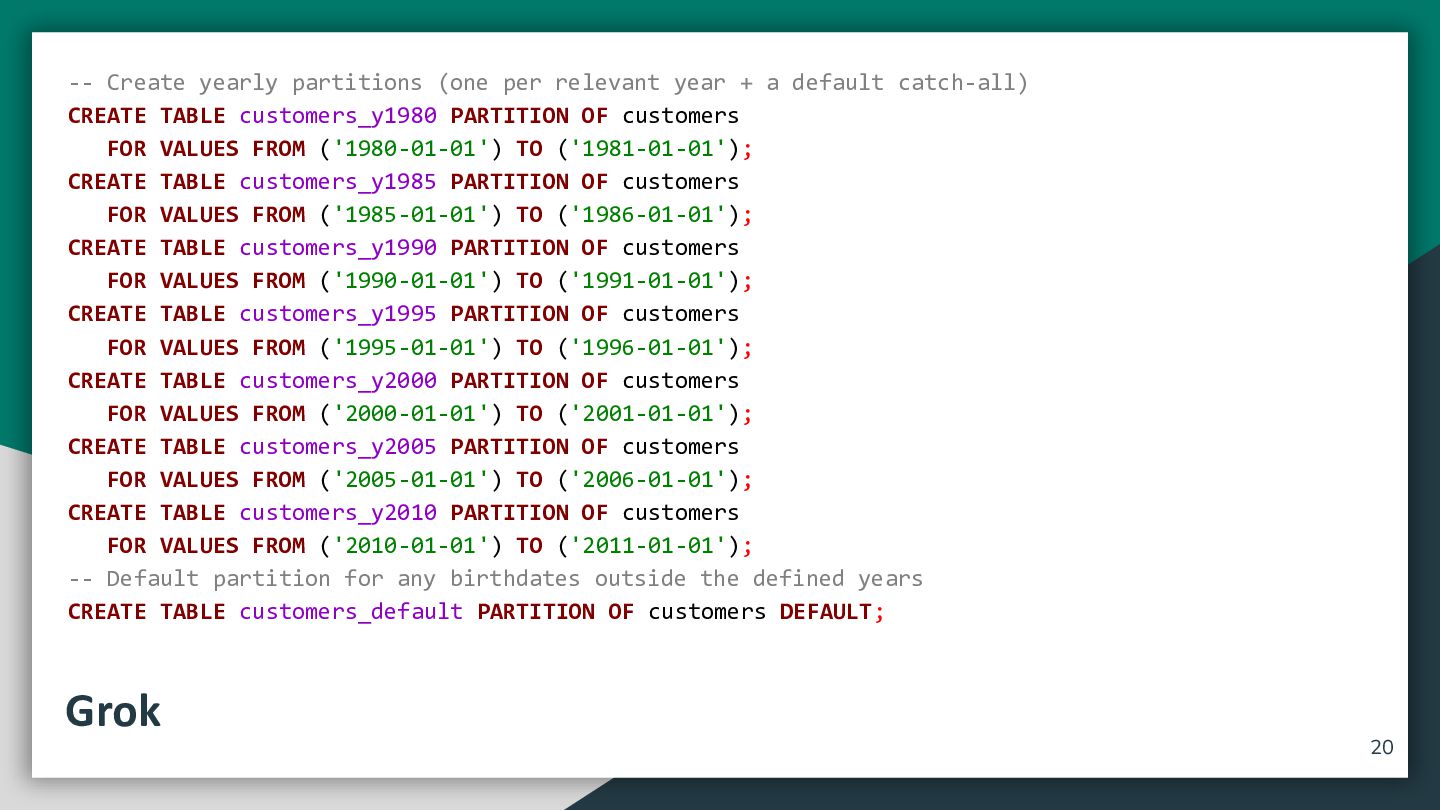Click the yearly partitions comment line
Screen dimensions: 1440x810
click(x=548, y=83)
